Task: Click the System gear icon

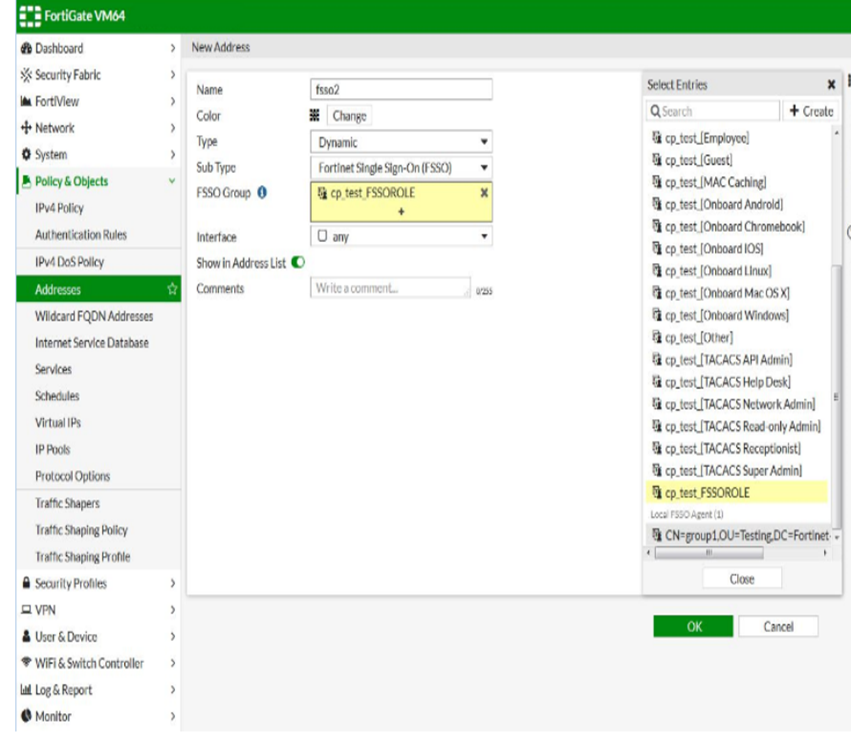Action: click(x=26, y=155)
